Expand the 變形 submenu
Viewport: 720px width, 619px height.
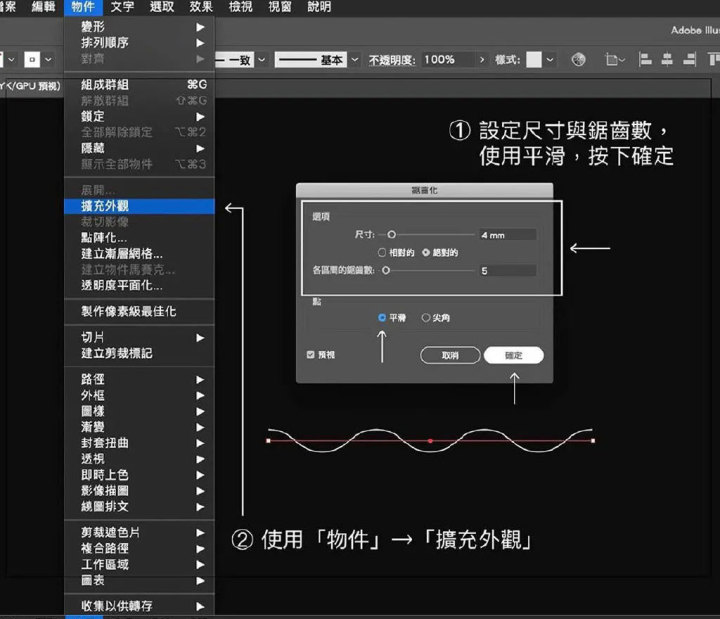pyautogui.click(x=140, y=27)
